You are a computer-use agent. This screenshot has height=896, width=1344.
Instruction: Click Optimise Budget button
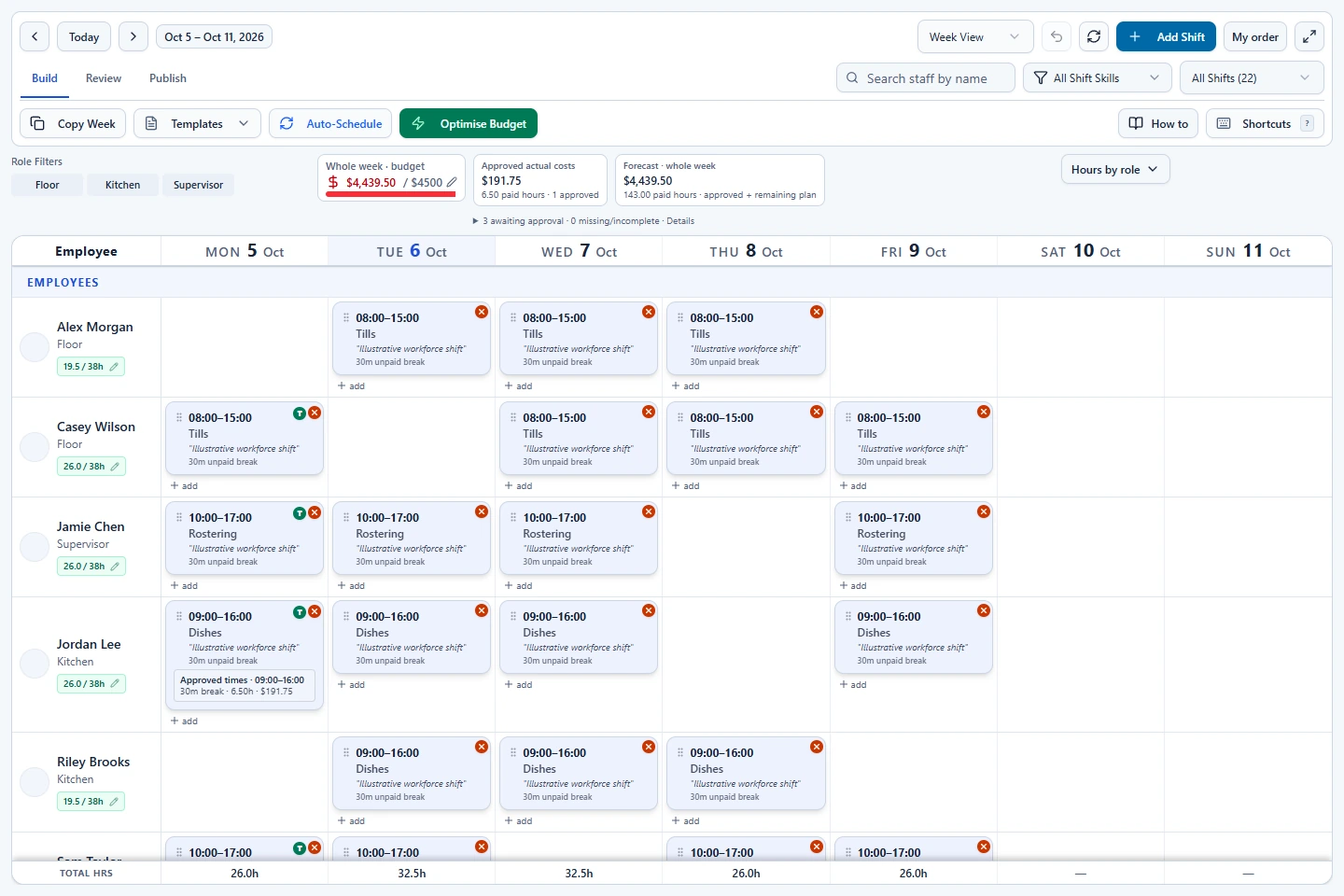(469, 124)
